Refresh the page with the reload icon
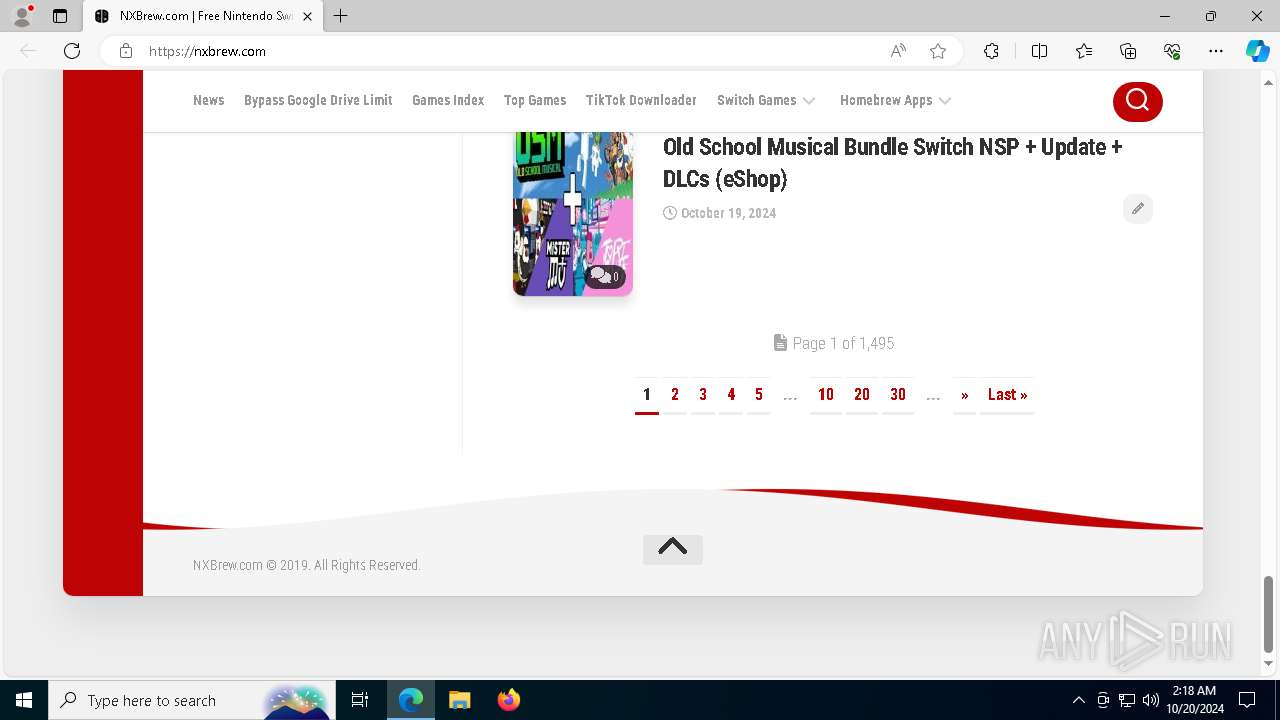This screenshot has width=1280, height=720. (x=72, y=51)
